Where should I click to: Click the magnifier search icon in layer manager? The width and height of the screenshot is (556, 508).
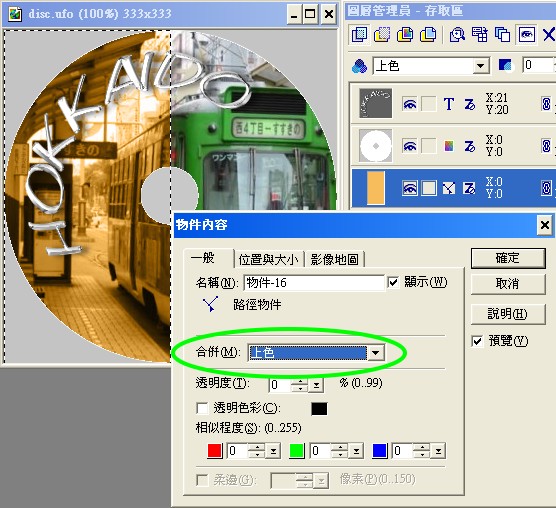click(457, 35)
